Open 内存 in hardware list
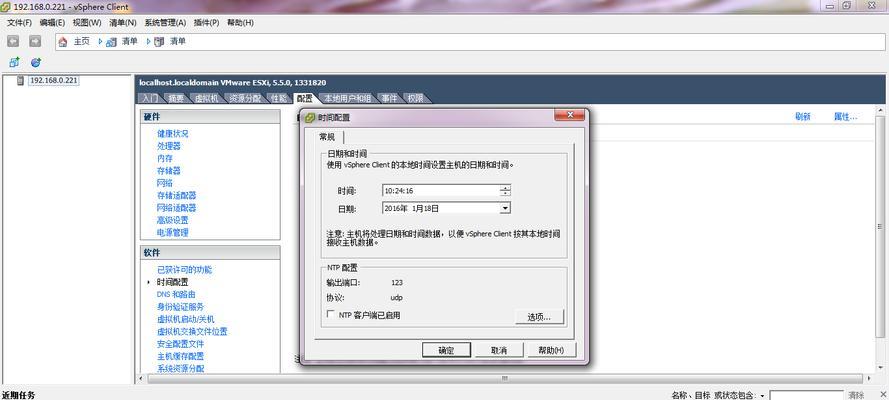The height and width of the screenshot is (400, 889). [x=165, y=159]
